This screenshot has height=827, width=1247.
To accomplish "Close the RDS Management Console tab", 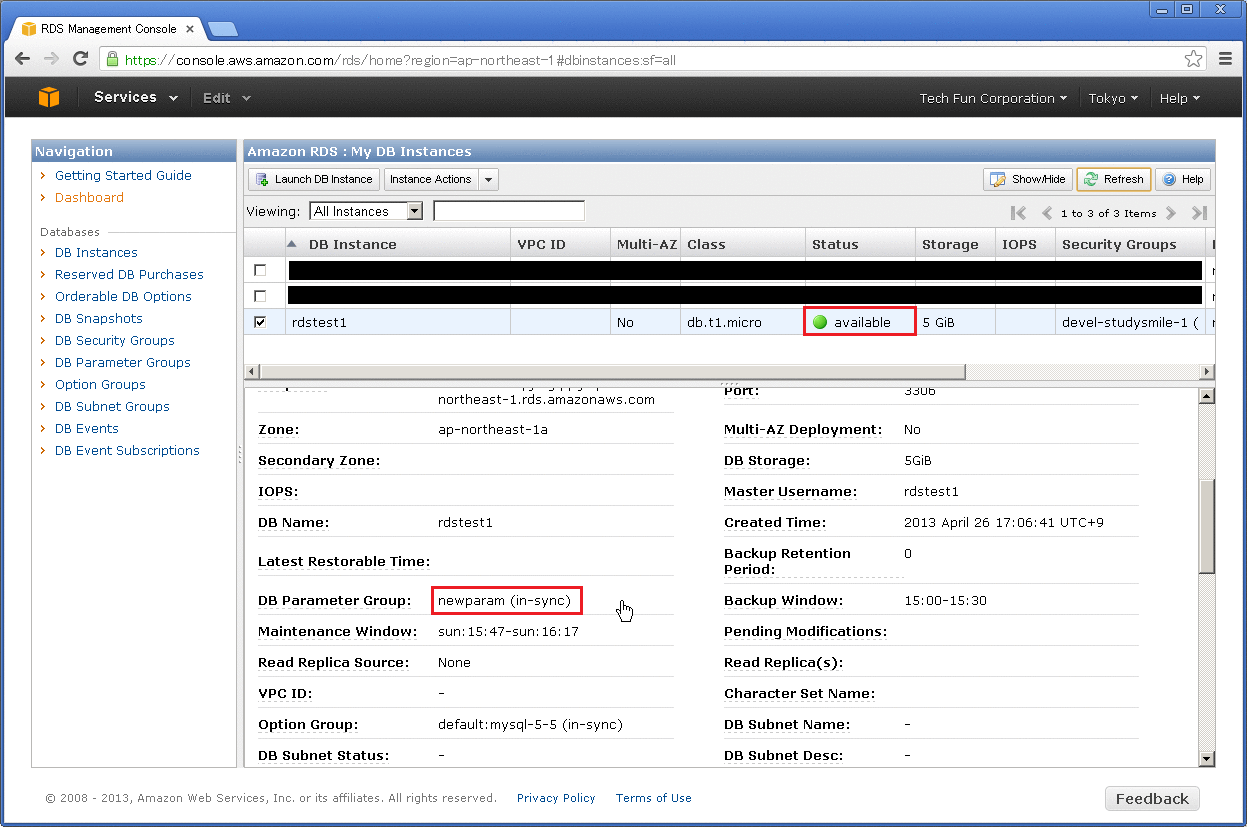I will point(190,29).
